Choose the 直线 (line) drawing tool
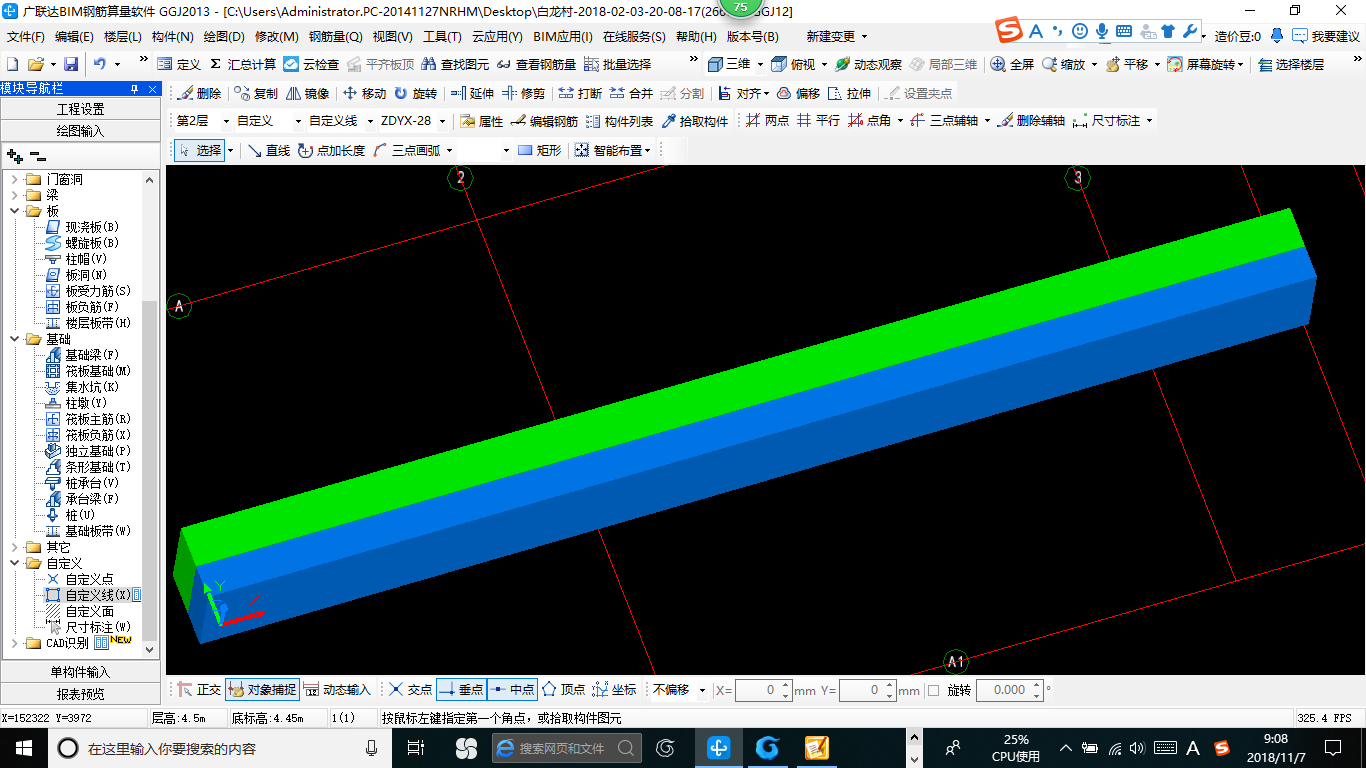 pos(268,150)
